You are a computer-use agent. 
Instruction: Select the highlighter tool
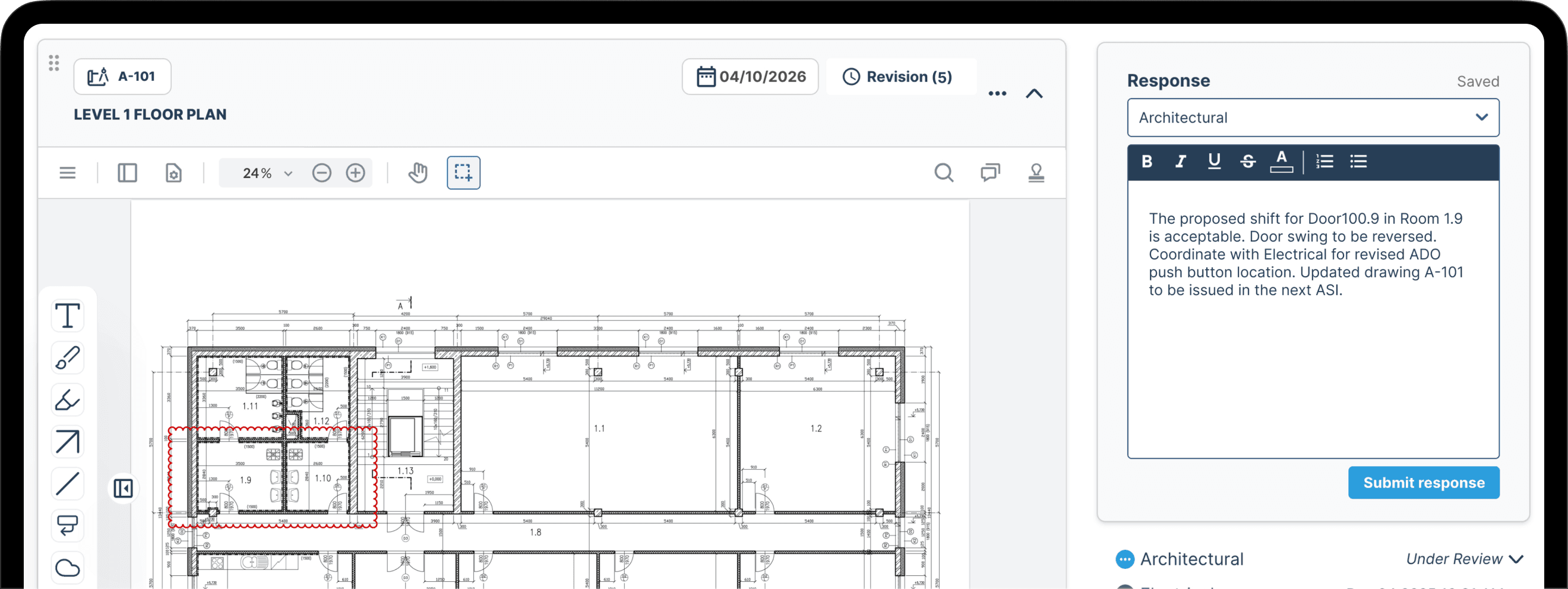[68, 400]
